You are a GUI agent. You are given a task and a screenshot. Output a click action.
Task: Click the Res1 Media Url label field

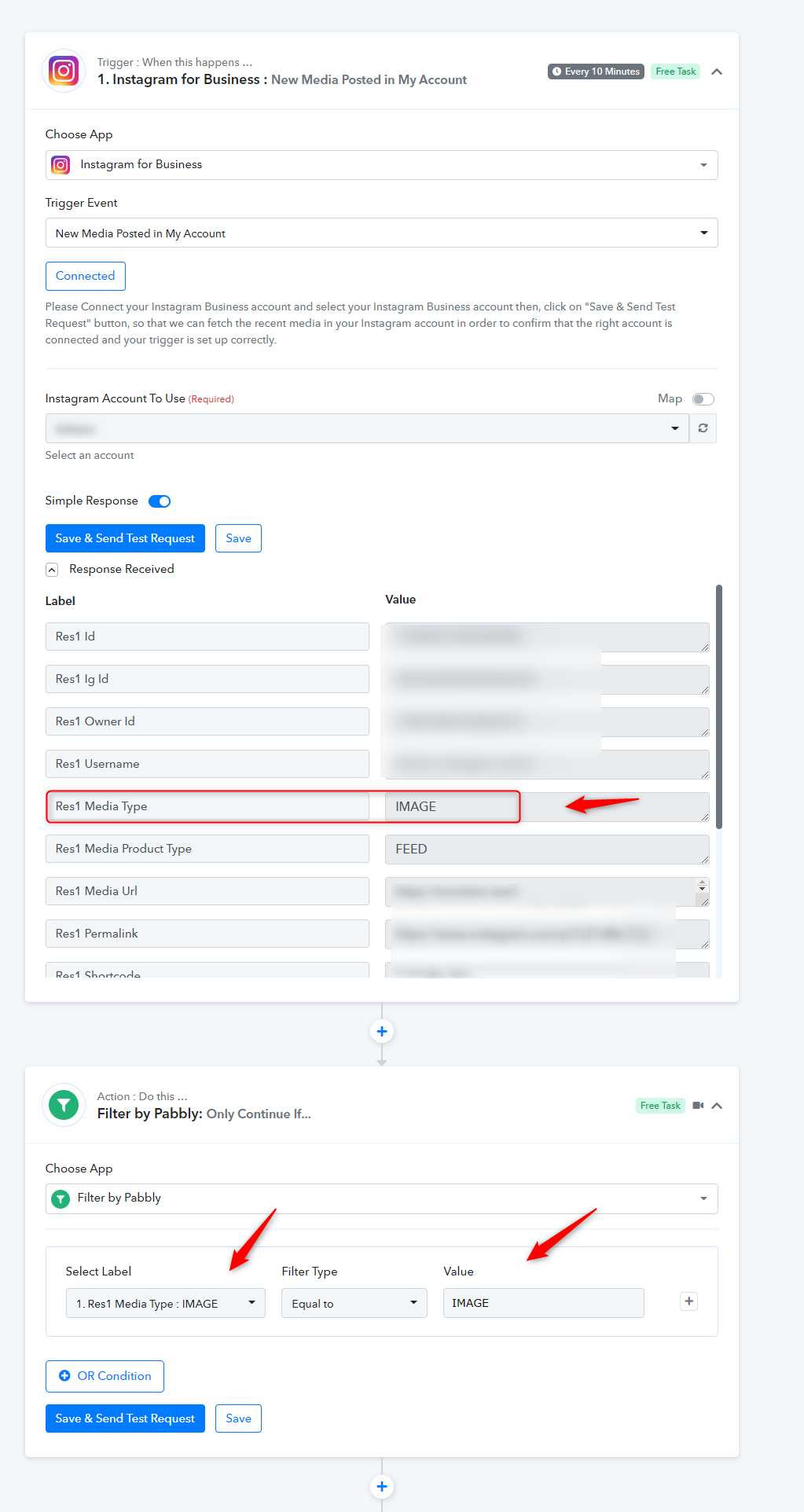207,891
